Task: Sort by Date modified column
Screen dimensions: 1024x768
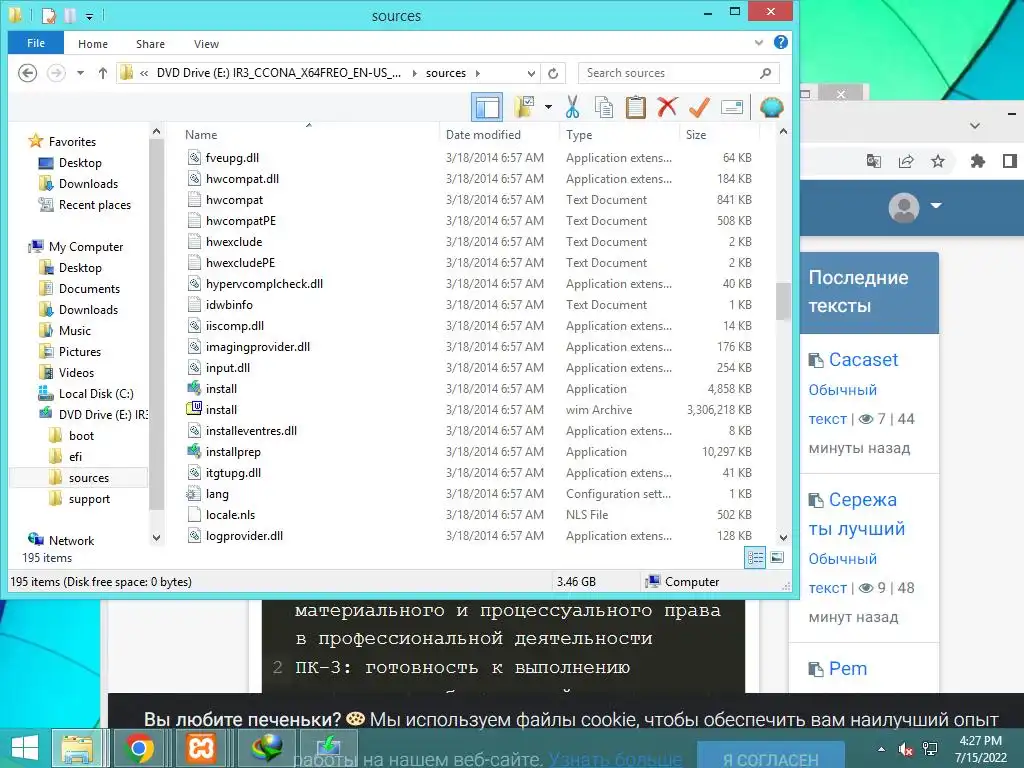Action: (x=483, y=135)
